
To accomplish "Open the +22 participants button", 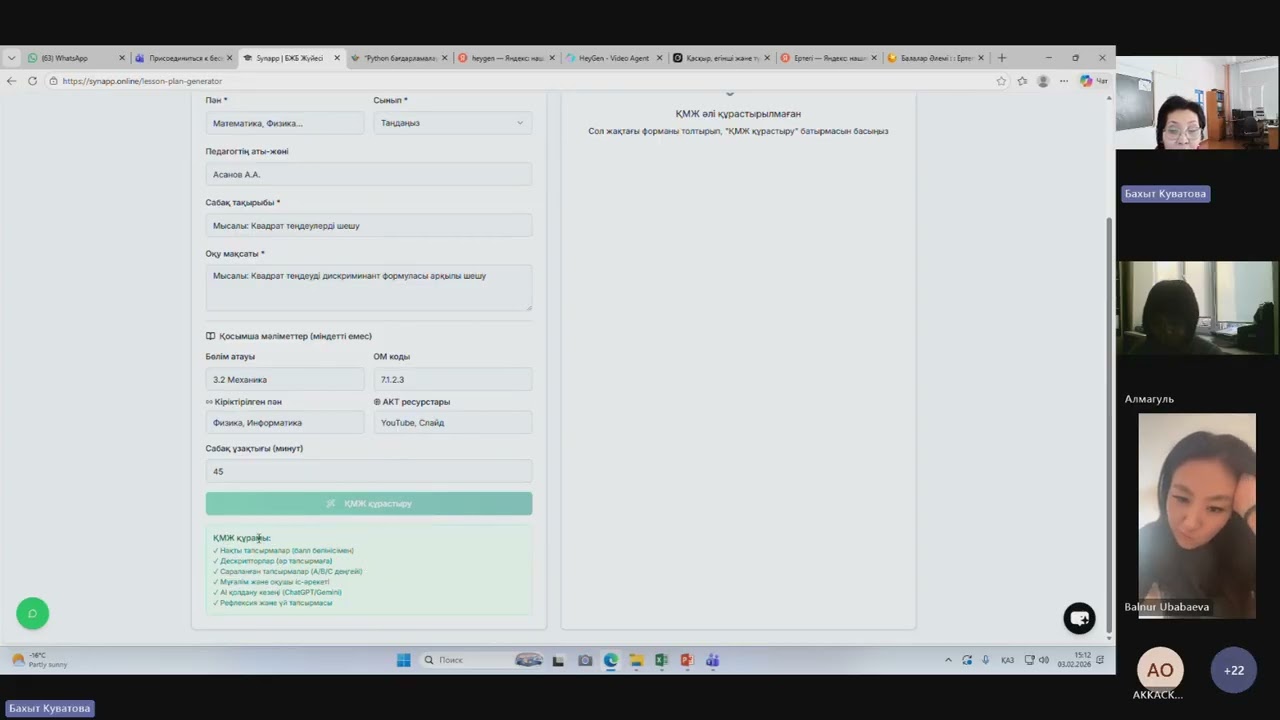I will pyautogui.click(x=1234, y=670).
